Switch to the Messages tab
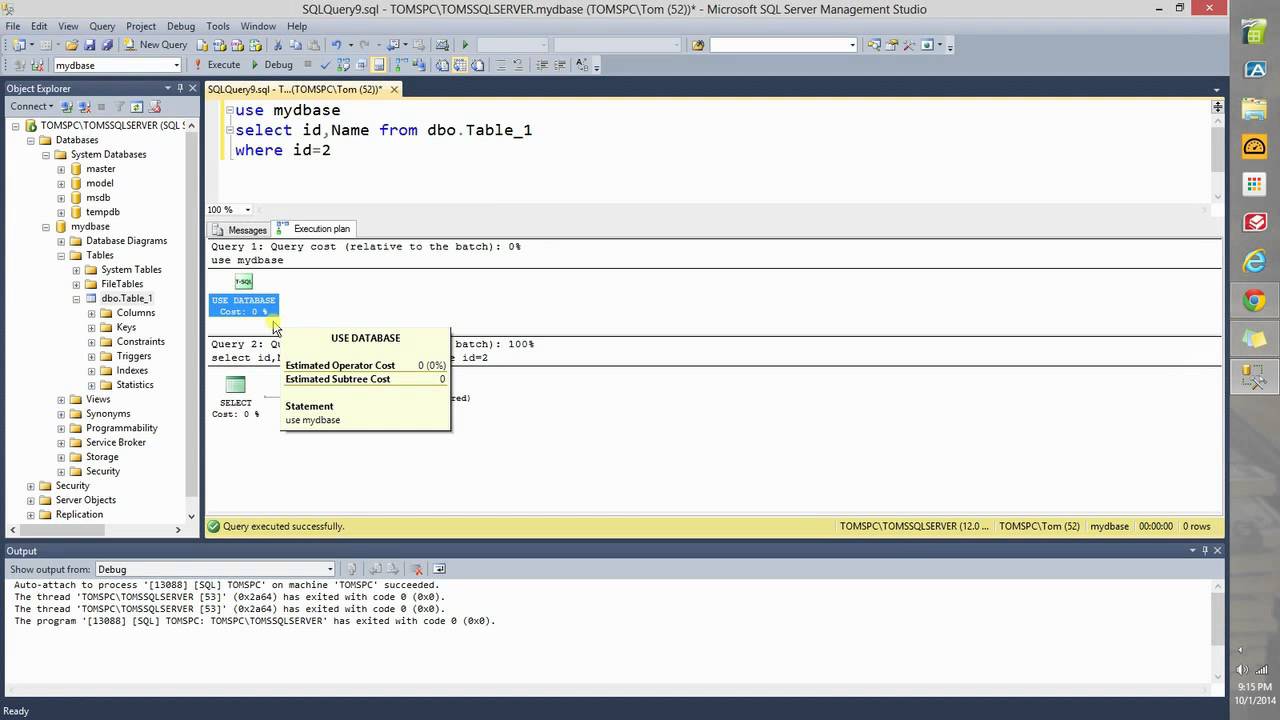1280x720 pixels. (x=239, y=230)
